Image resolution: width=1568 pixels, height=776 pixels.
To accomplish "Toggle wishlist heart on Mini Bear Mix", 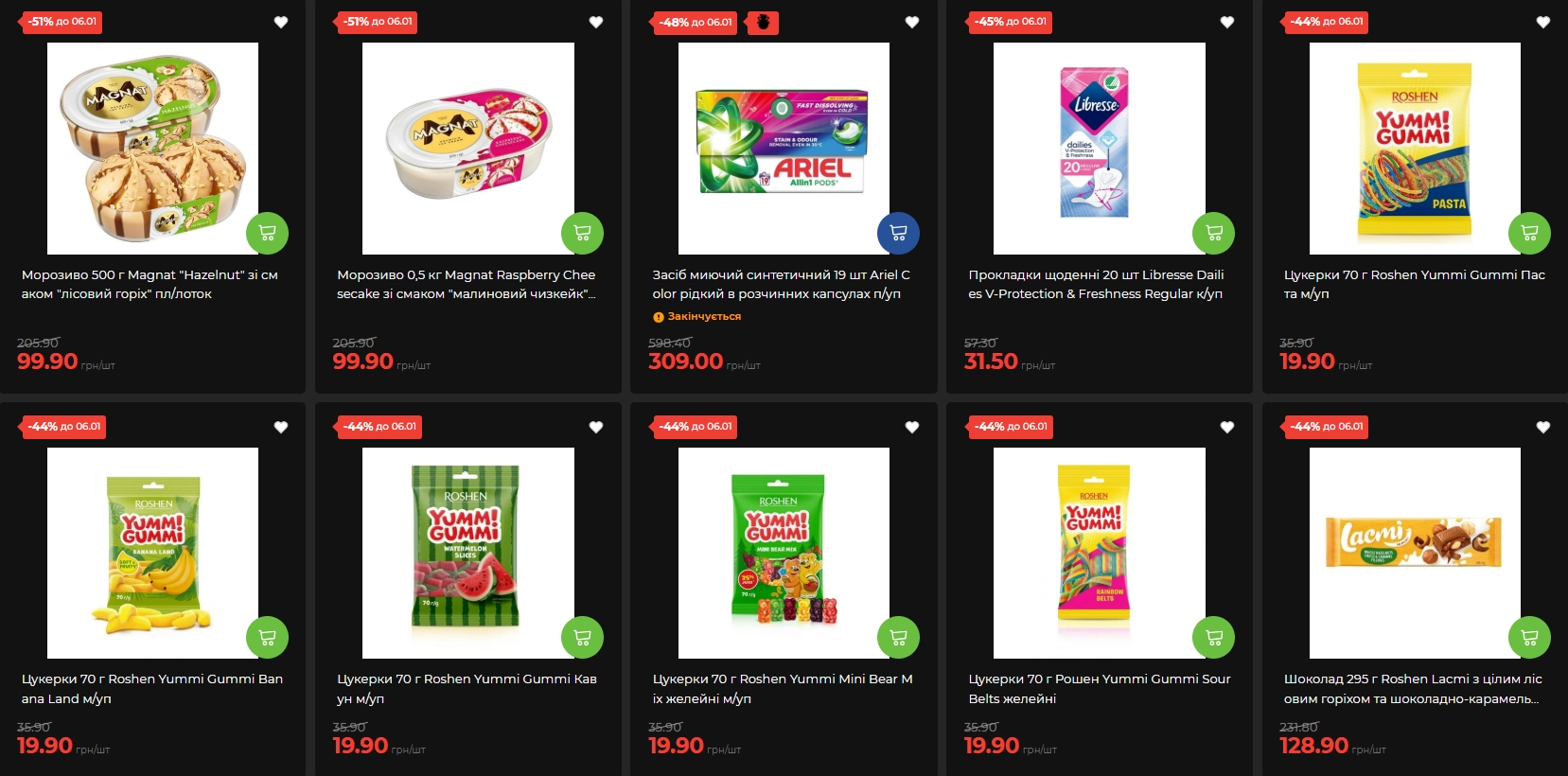I will pos(912,427).
